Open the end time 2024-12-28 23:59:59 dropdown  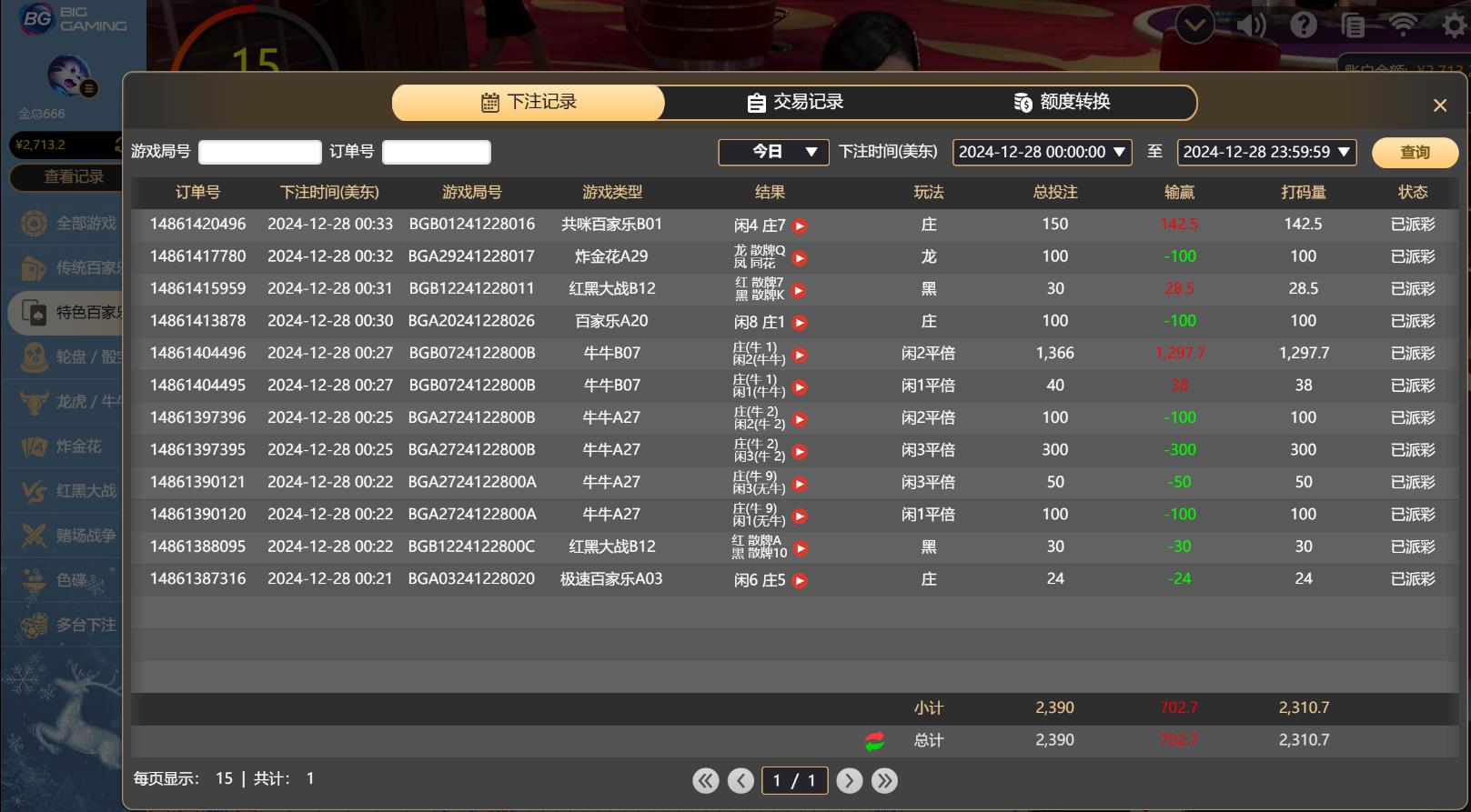coord(1267,152)
